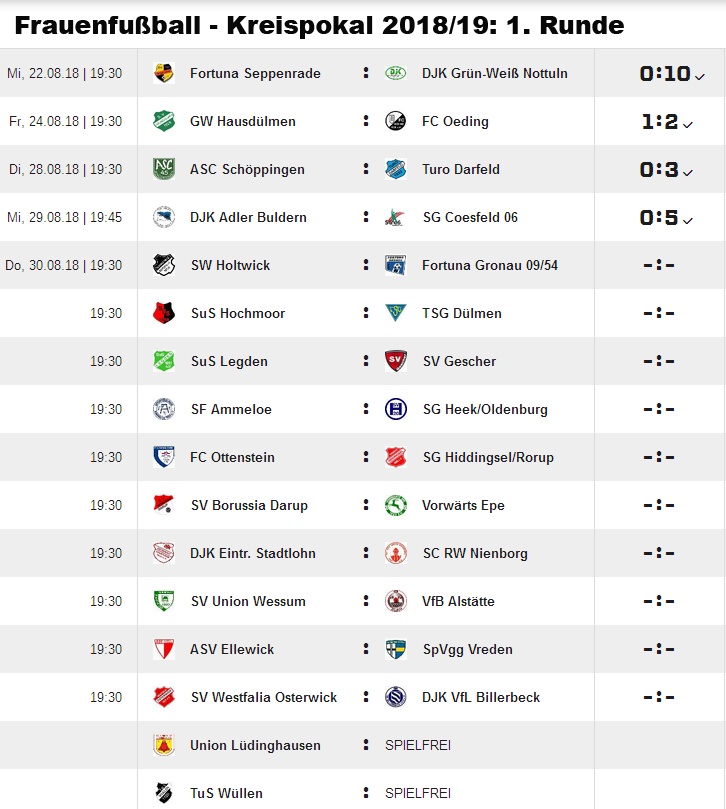Click the ASC Schöppingen green crest
Image resolution: width=726 pixels, height=809 pixels.
(x=164, y=169)
